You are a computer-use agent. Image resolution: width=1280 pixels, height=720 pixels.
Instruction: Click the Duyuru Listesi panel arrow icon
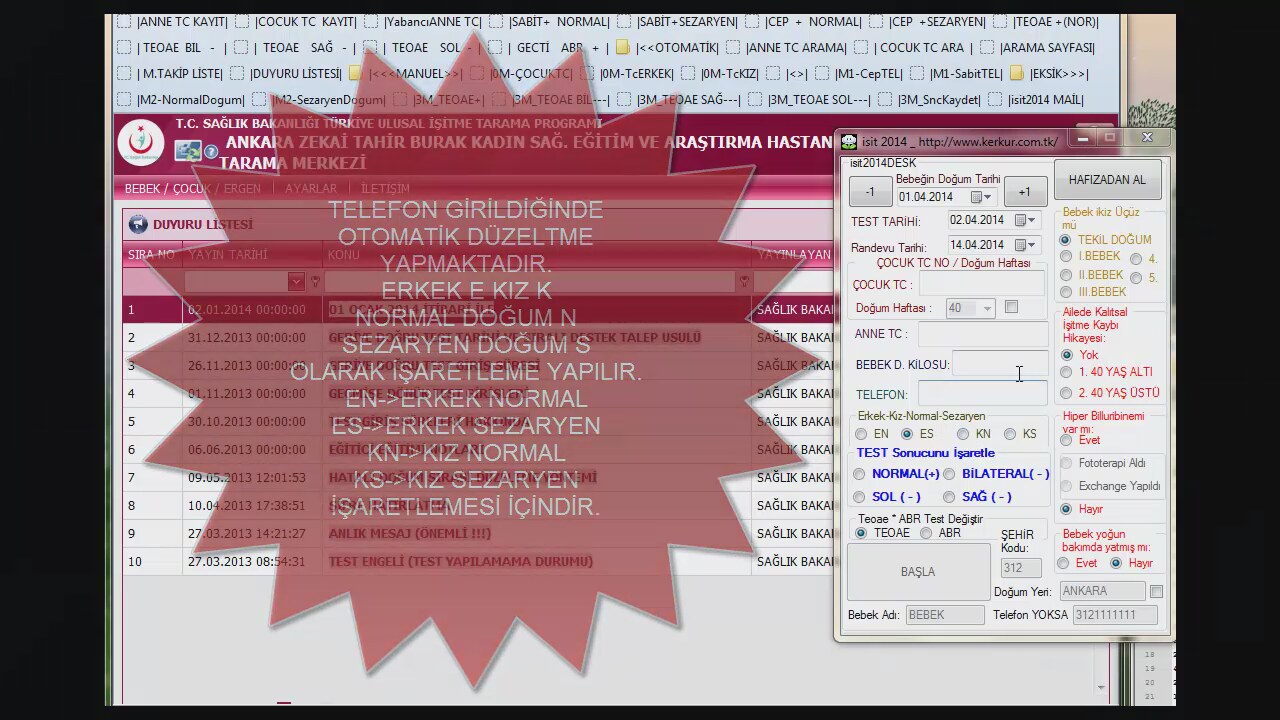[x=138, y=225]
